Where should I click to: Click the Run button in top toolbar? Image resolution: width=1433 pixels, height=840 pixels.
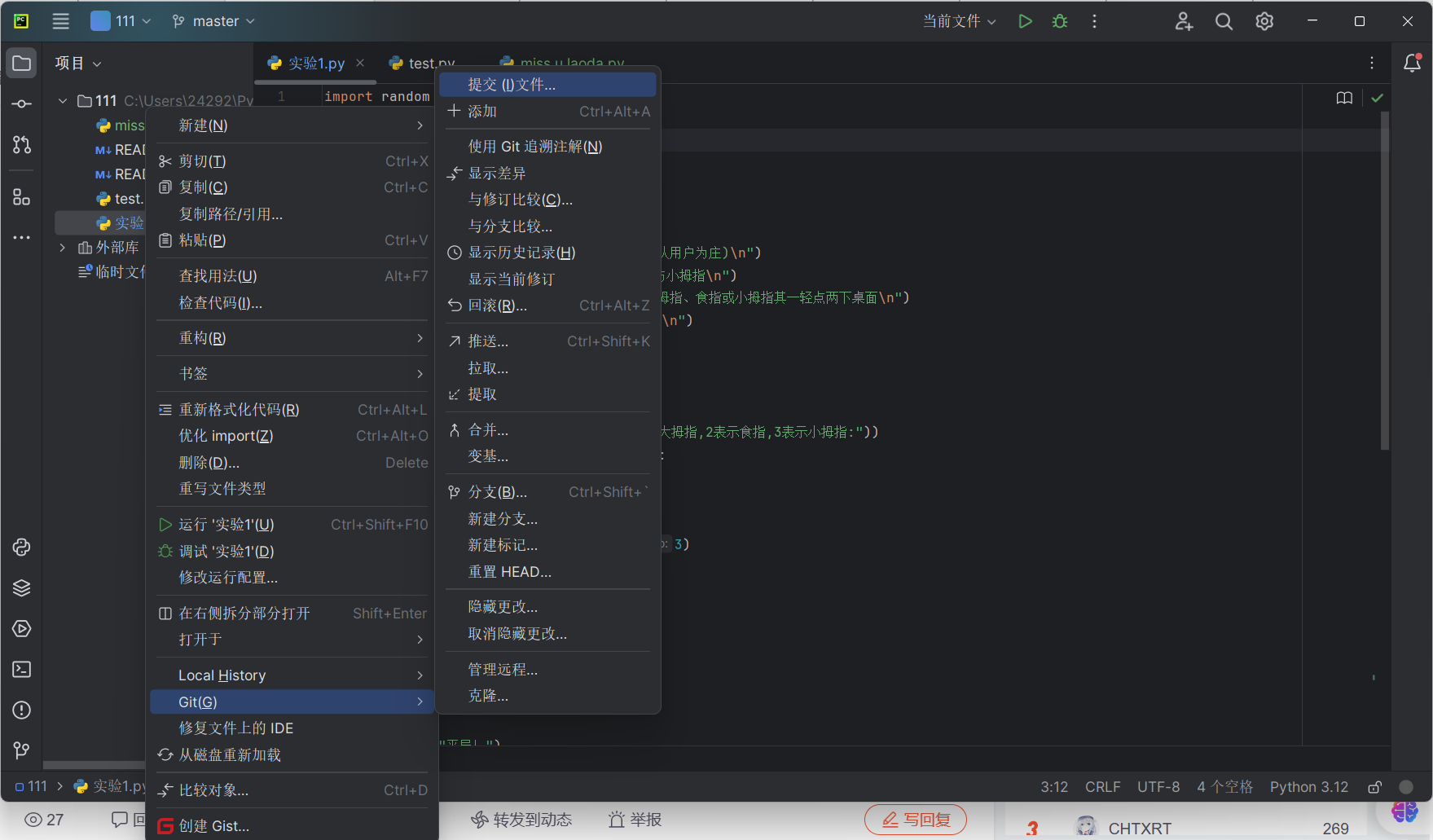1025,21
